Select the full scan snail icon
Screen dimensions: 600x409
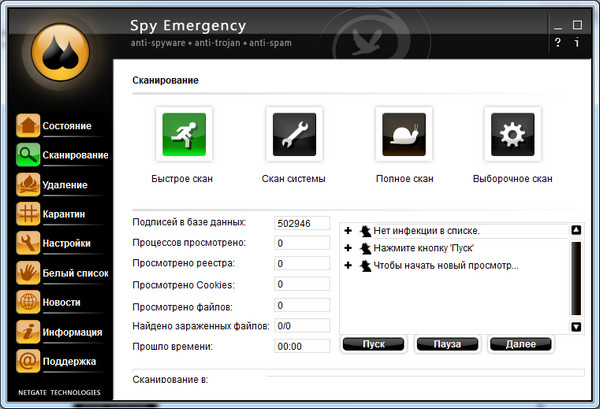point(404,135)
